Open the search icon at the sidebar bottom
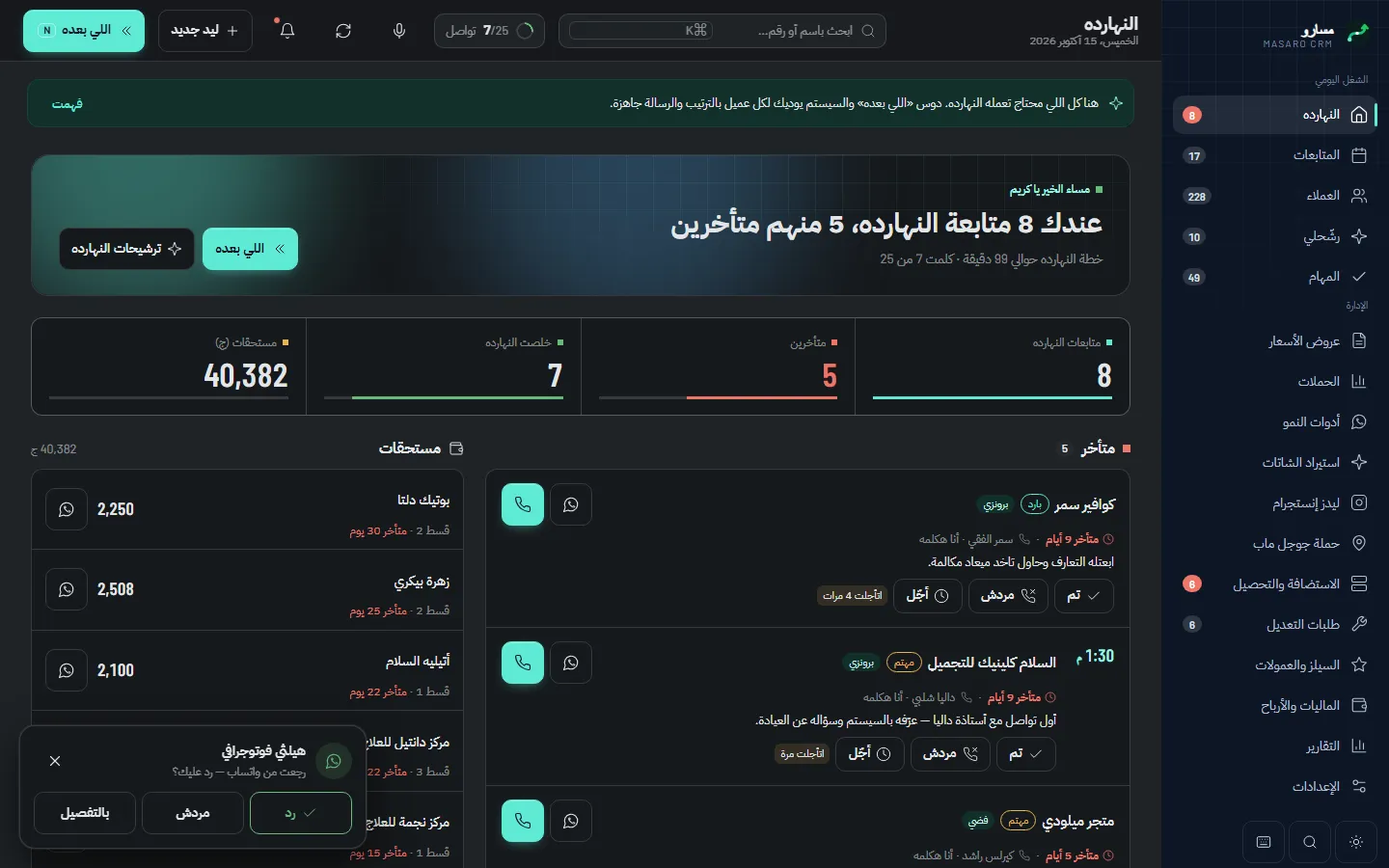This screenshot has height=868, width=1389. 1310,842
